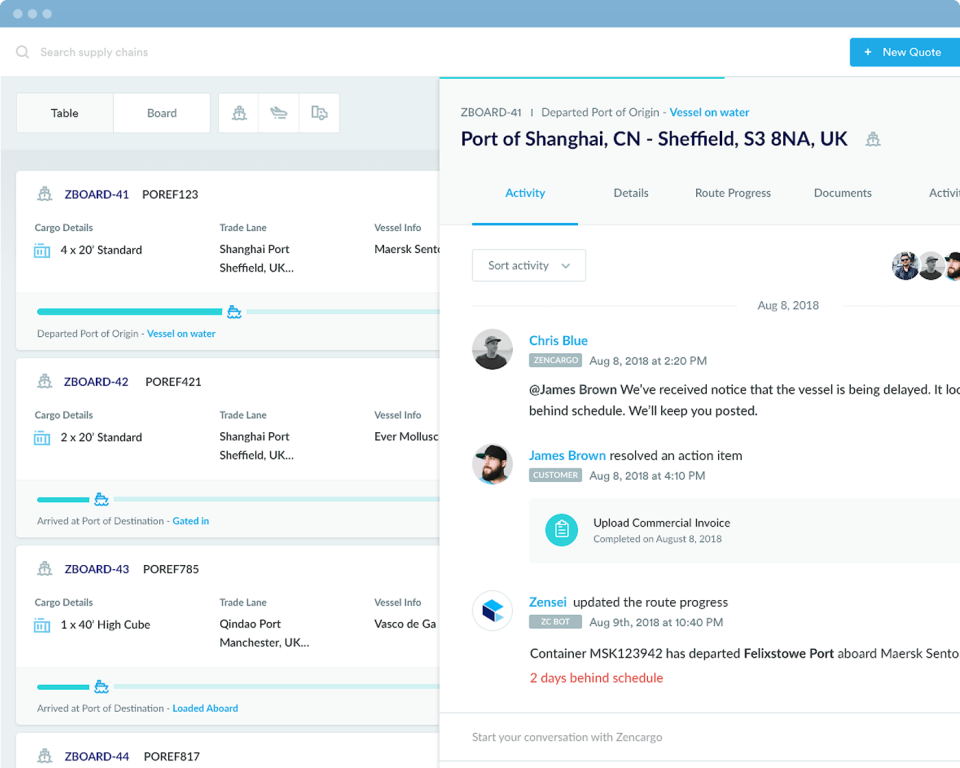Image resolution: width=960 pixels, height=768 pixels.
Task: Filter by air freight plane icon
Action: click(x=279, y=113)
